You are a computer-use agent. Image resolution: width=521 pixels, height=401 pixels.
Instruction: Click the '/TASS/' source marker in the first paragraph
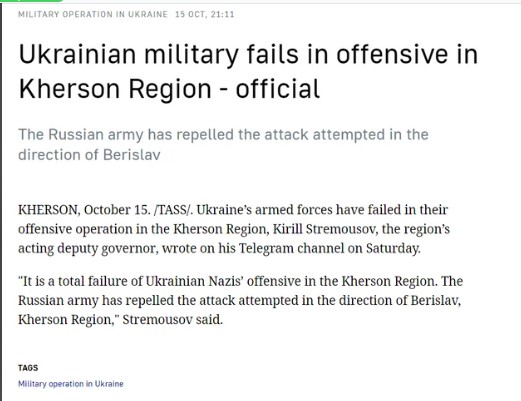(x=173, y=210)
